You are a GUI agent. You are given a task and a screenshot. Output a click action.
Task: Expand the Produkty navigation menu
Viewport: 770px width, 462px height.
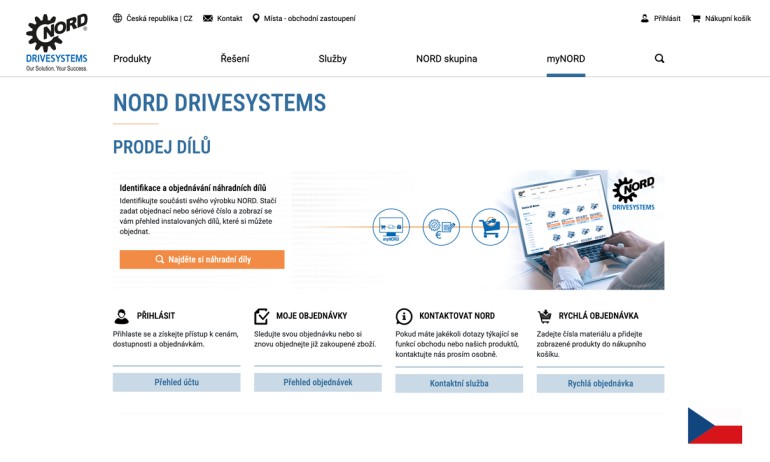(132, 59)
